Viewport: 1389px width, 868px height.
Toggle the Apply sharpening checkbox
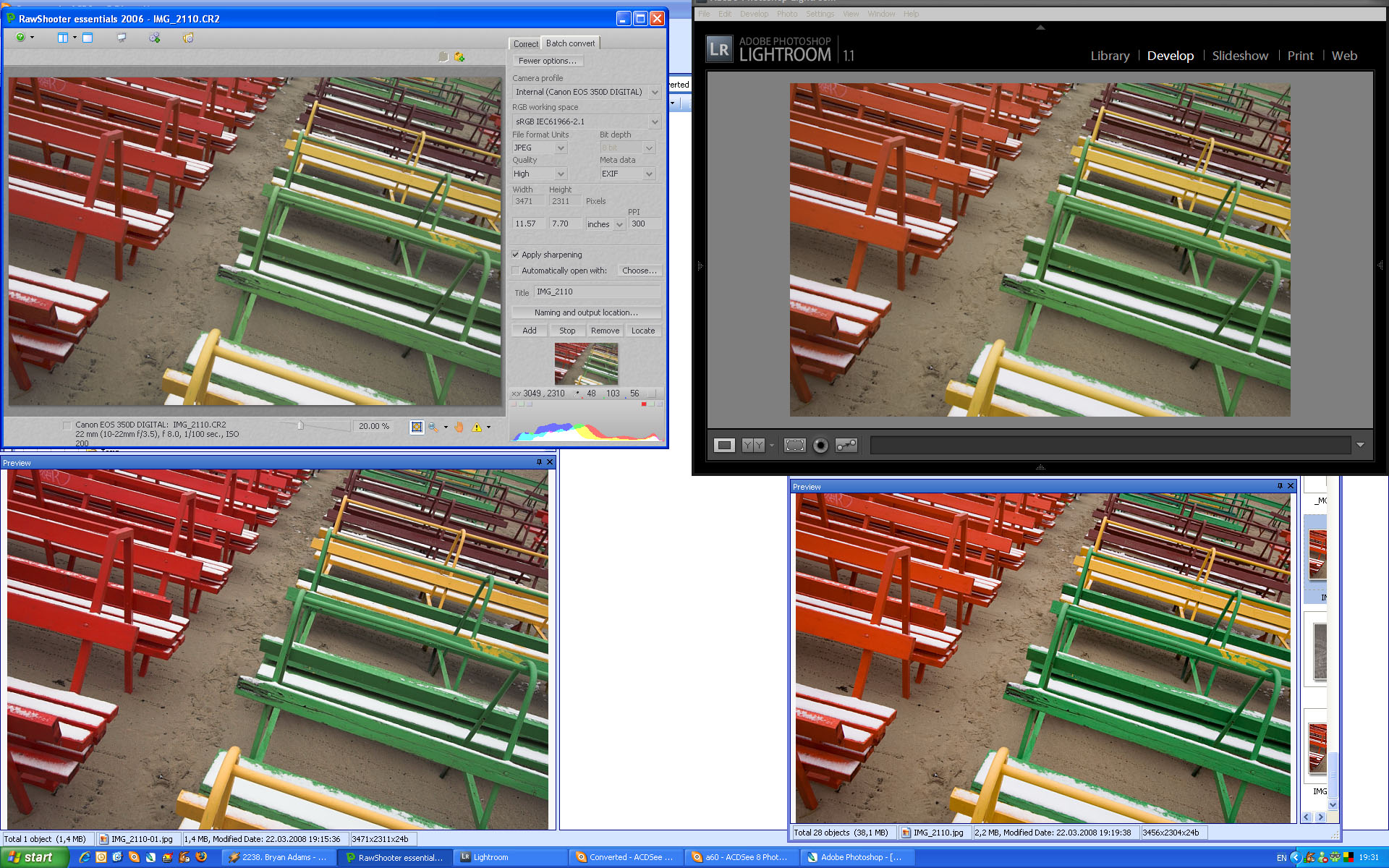coord(516,255)
